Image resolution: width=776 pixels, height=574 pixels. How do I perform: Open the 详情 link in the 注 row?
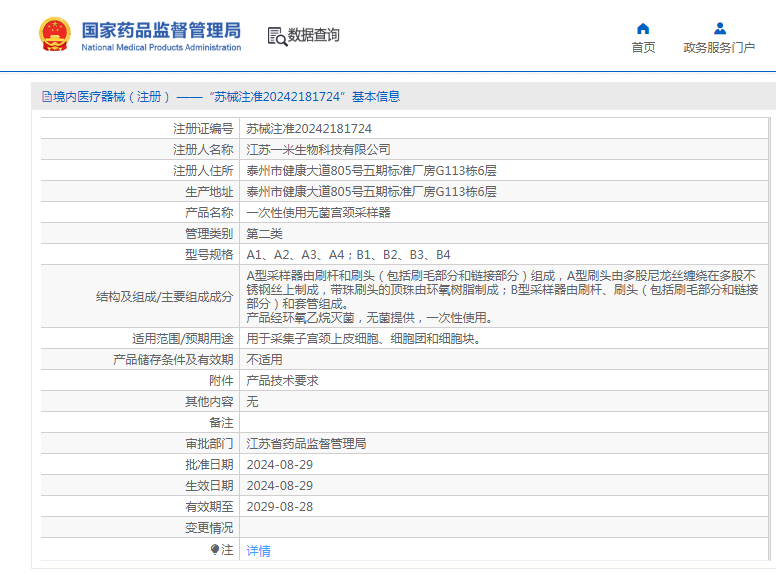(x=258, y=550)
